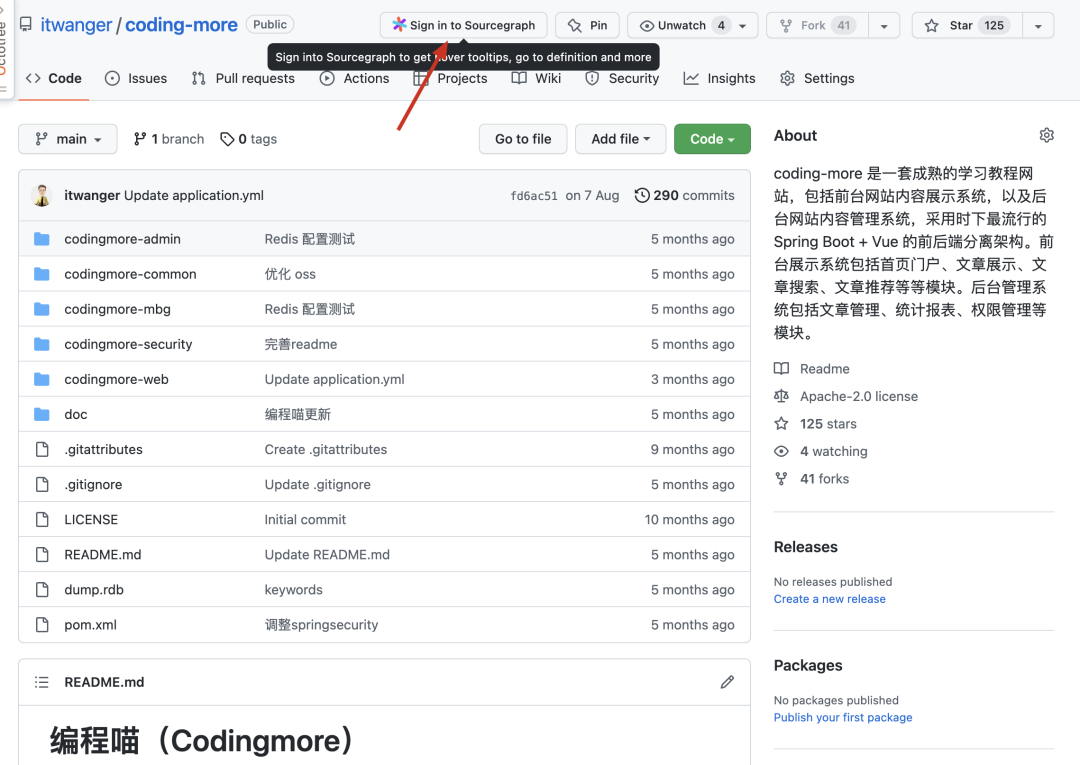Expand the Fork options dropdown arrow

click(884, 25)
